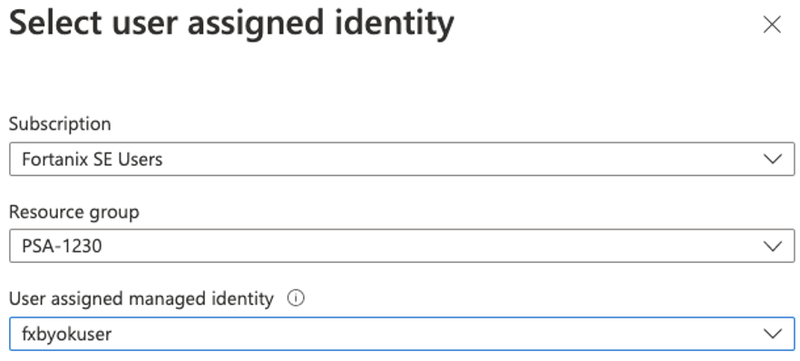Click the down arrow in the PSA-1230 field
Image resolution: width=800 pixels, height=361 pixels.
point(773,246)
